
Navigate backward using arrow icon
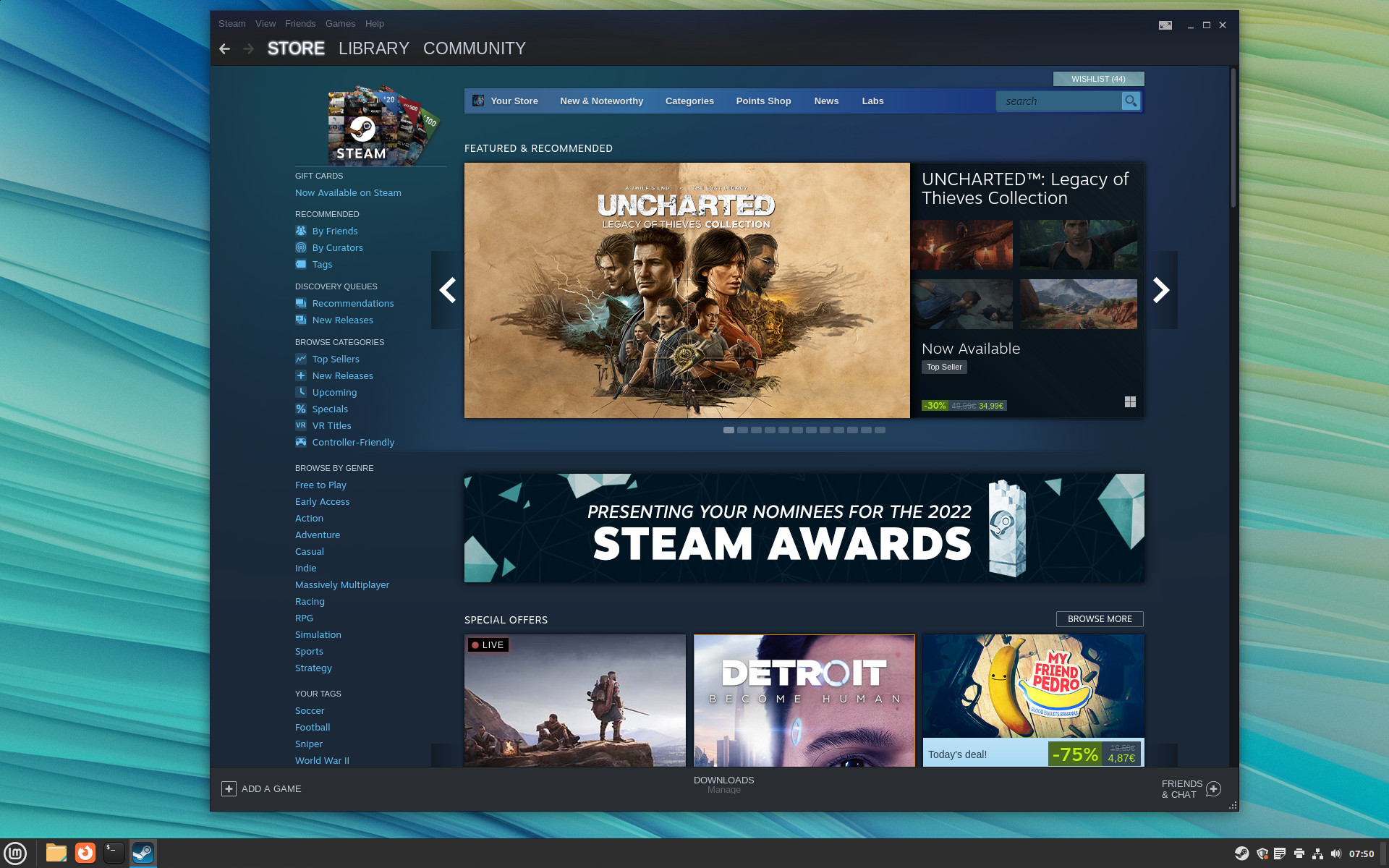[226, 48]
